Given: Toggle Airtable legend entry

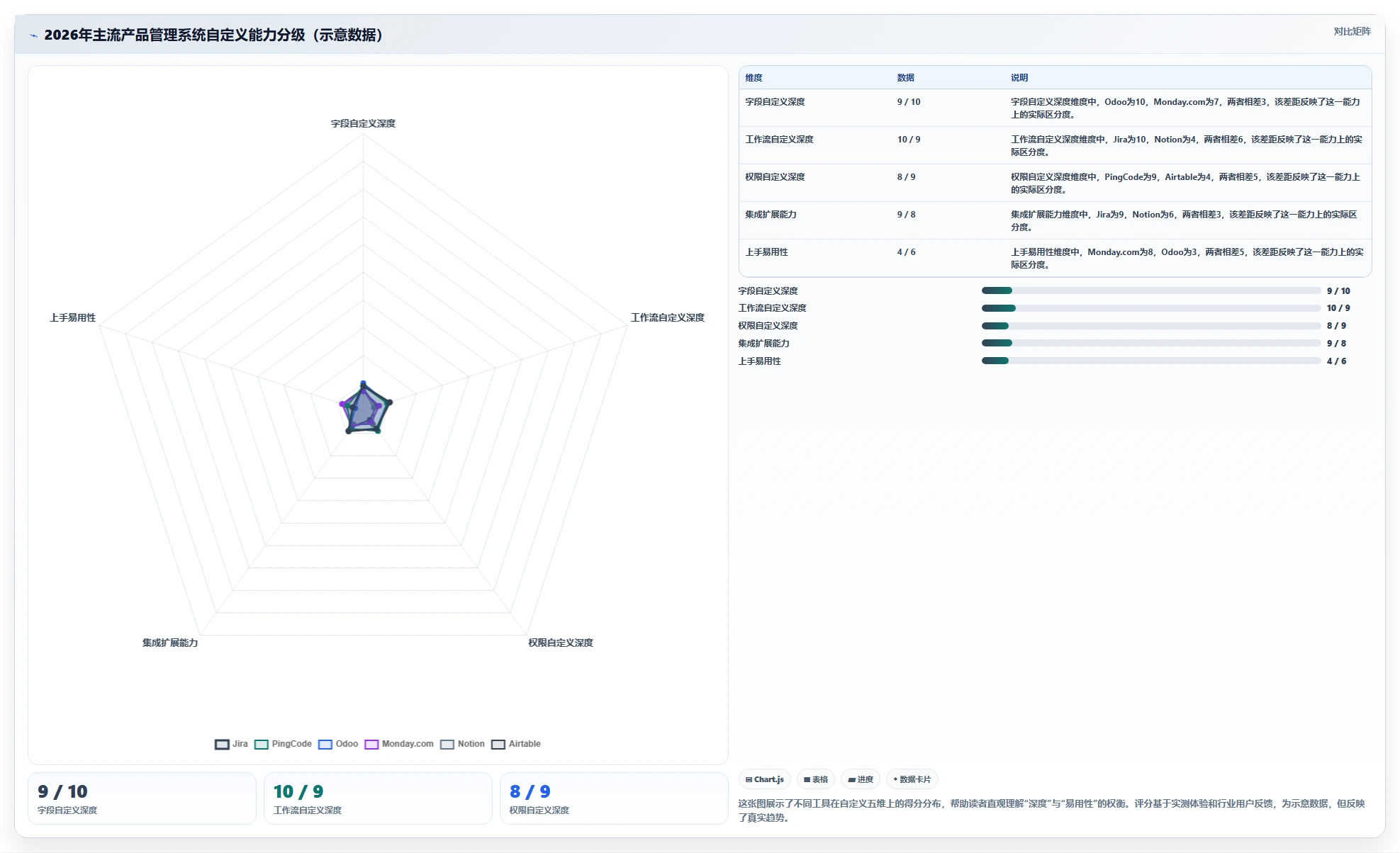Looking at the screenshot, I should click(516, 744).
